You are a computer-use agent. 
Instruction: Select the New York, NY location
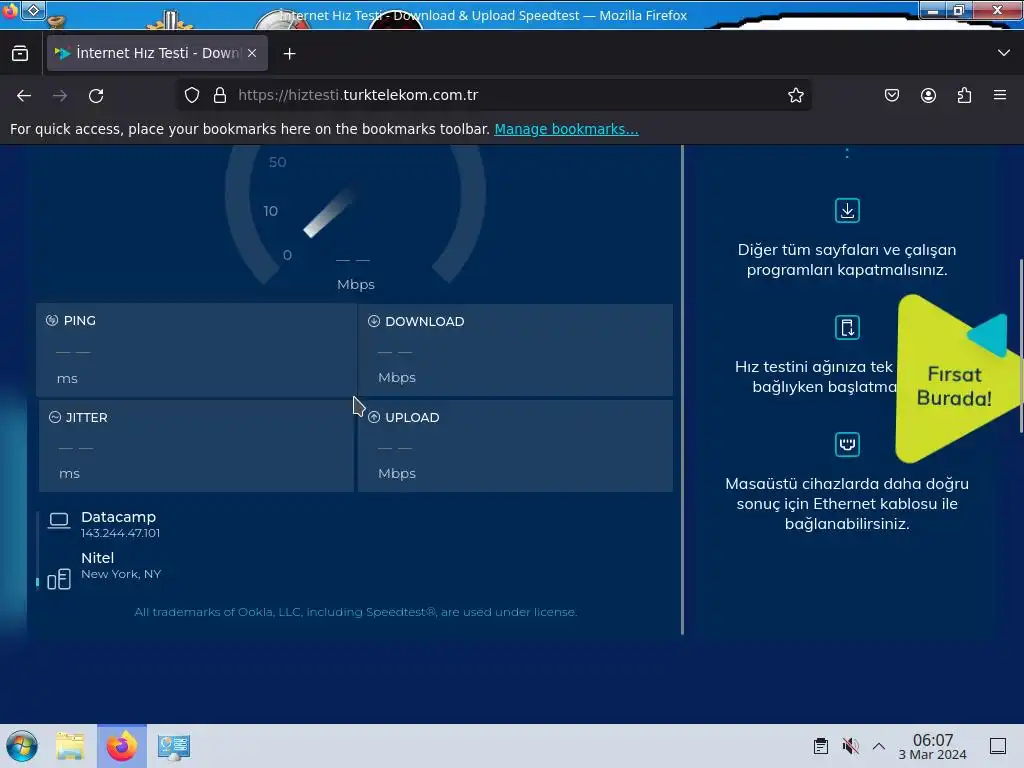pyautogui.click(x=121, y=574)
